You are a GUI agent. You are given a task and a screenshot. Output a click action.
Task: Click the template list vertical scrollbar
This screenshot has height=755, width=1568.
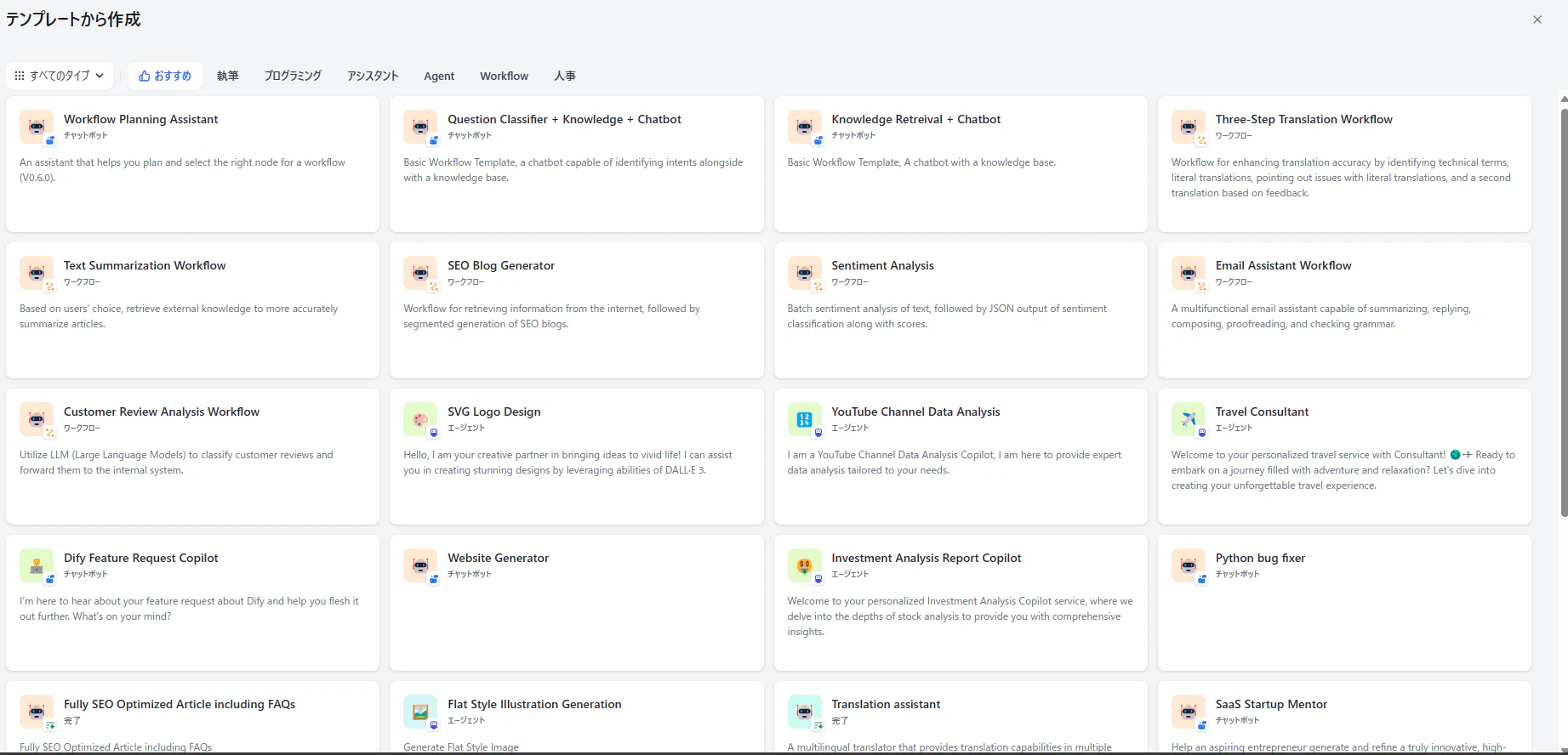(1564, 312)
